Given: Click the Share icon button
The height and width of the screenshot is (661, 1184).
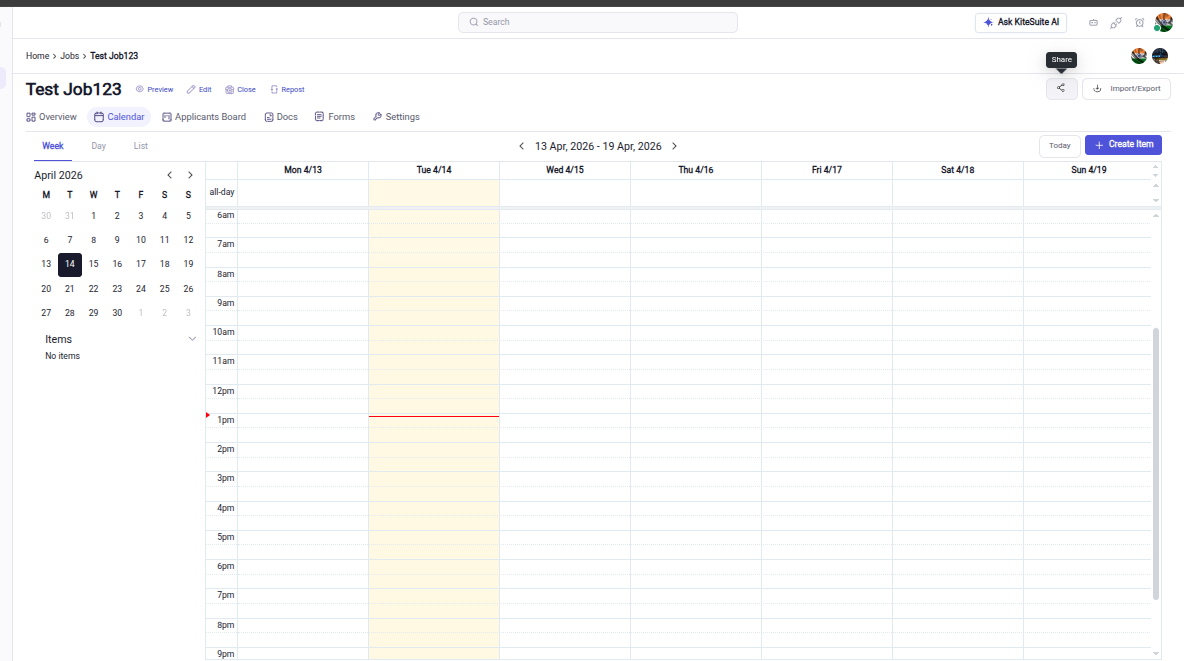Looking at the screenshot, I should pyautogui.click(x=1061, y=88).
